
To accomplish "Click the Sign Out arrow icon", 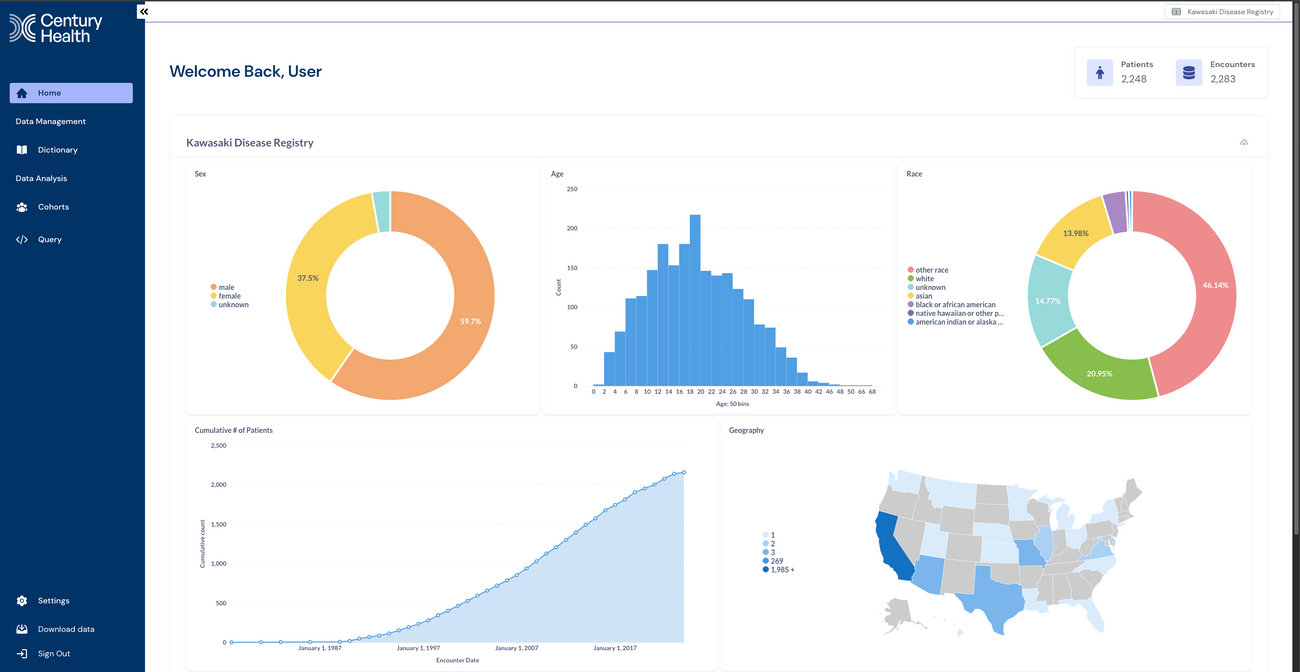I will pyautogui.click(x=22, y=654).
